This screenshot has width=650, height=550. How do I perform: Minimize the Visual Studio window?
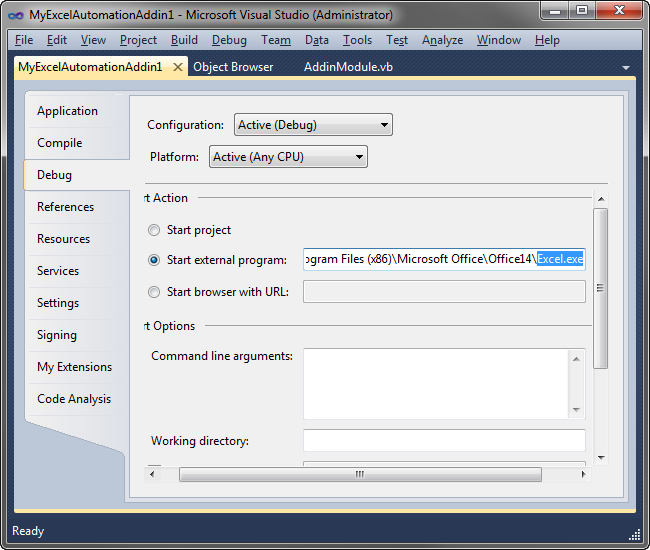555,11
